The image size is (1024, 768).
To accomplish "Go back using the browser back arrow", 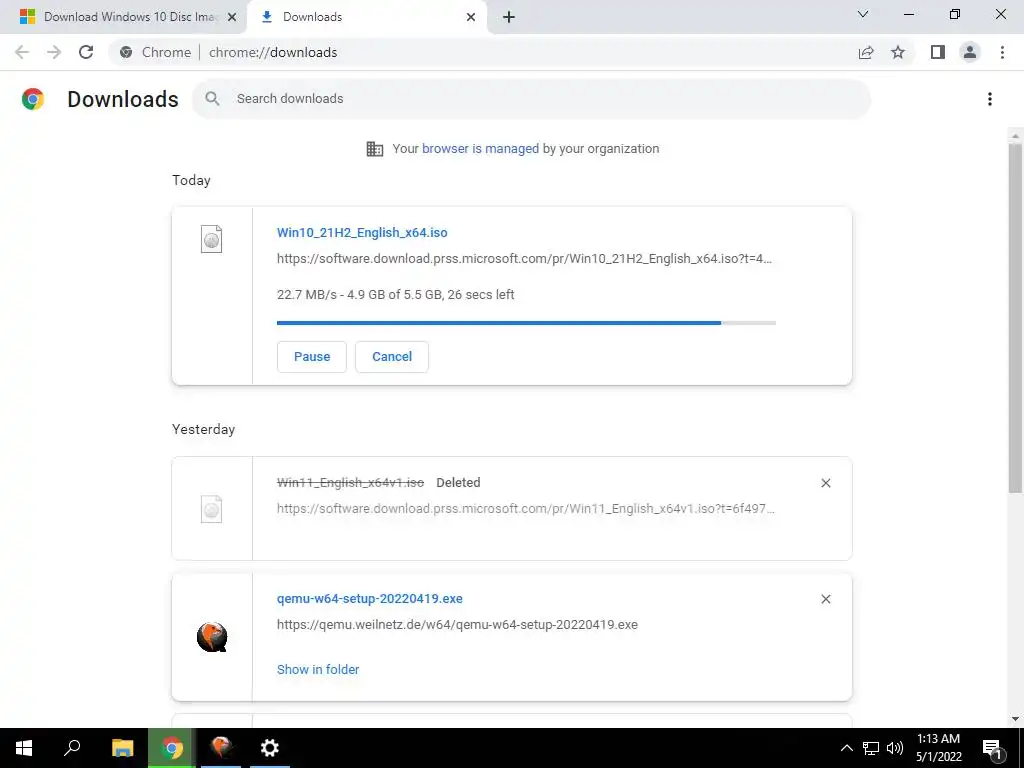I will (22, 52).
